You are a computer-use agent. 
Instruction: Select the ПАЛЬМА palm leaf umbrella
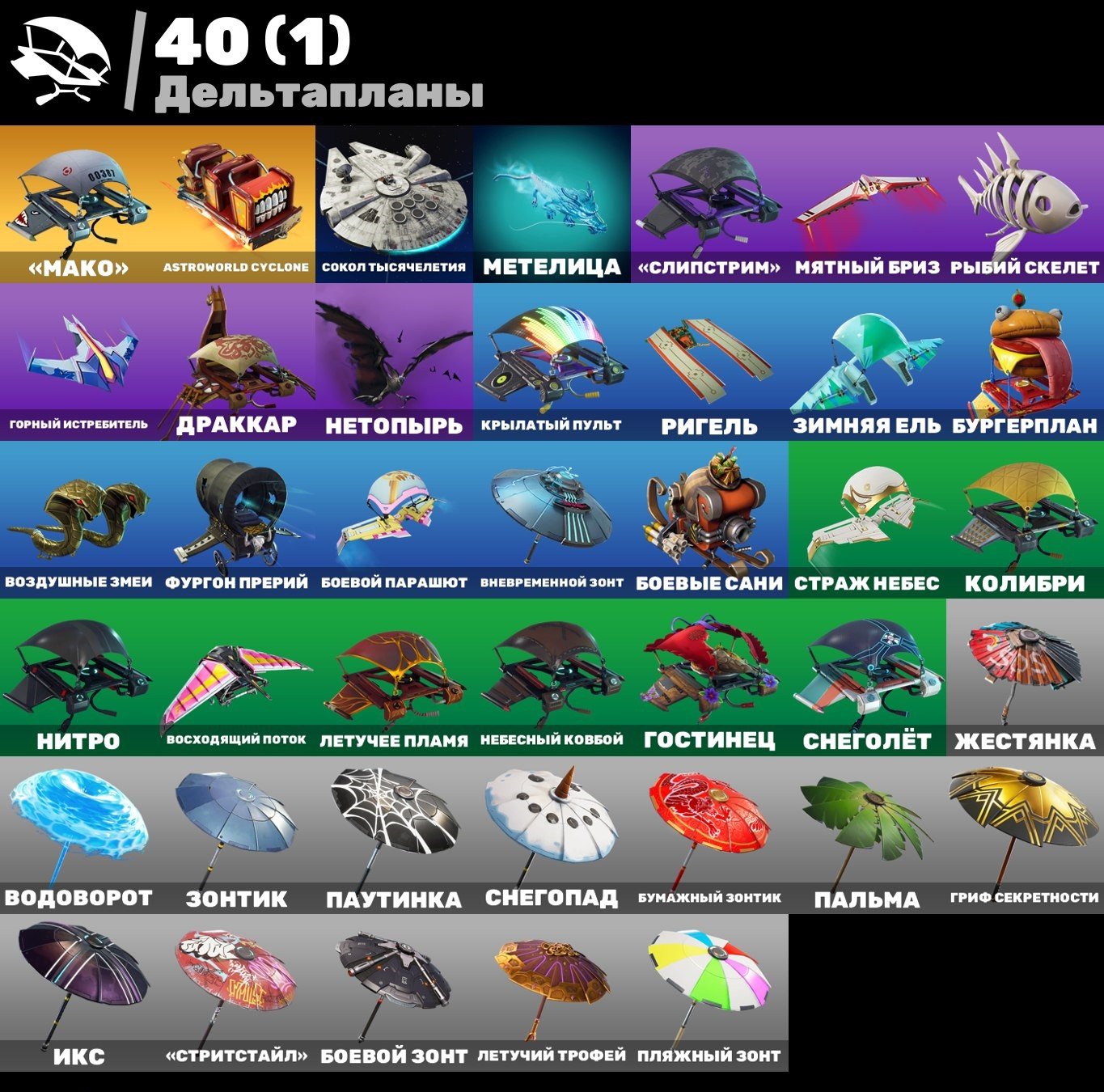pyautogui.click(x=867, y=835)
